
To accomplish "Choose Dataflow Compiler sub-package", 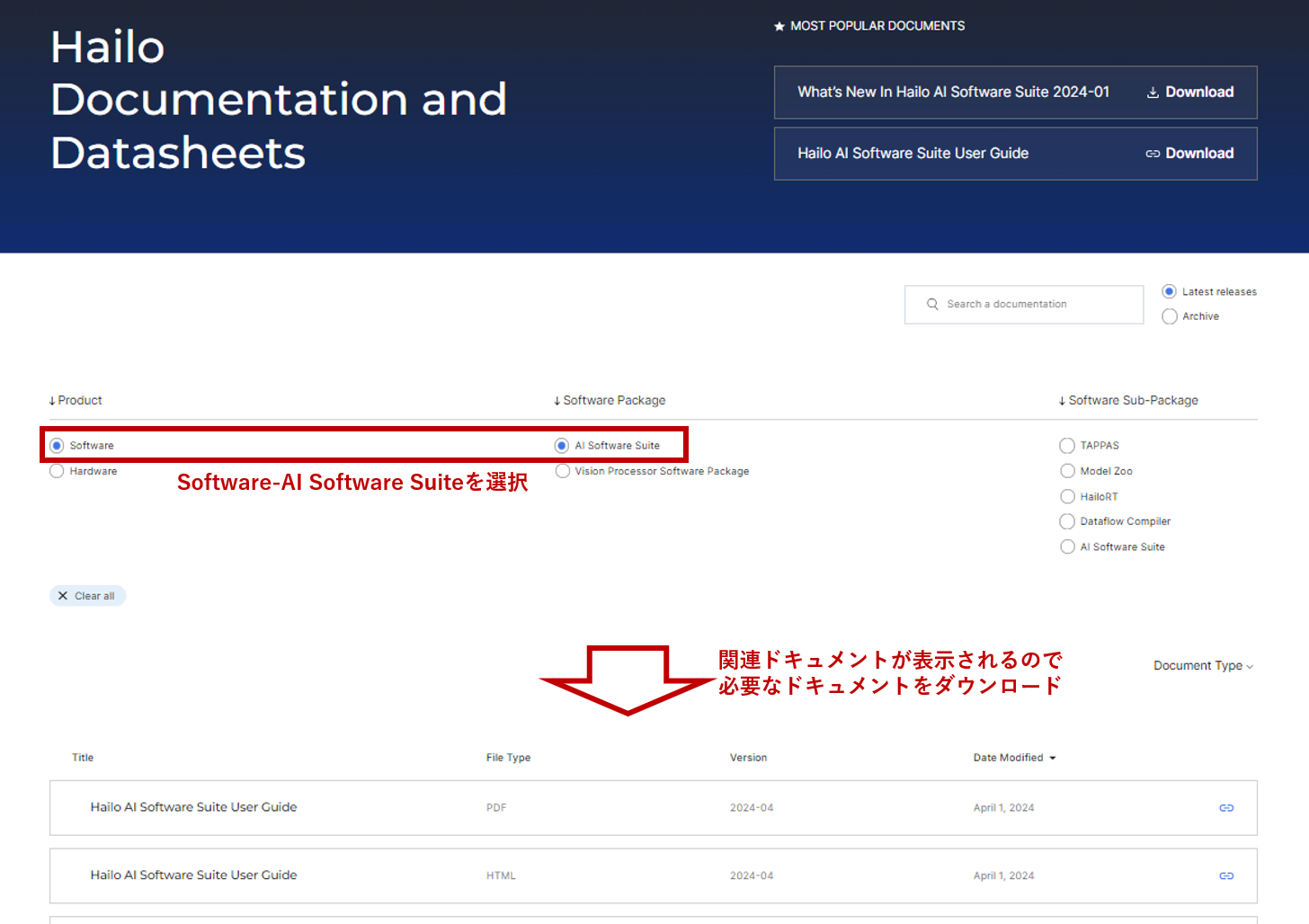I will tap(1067, 521).
